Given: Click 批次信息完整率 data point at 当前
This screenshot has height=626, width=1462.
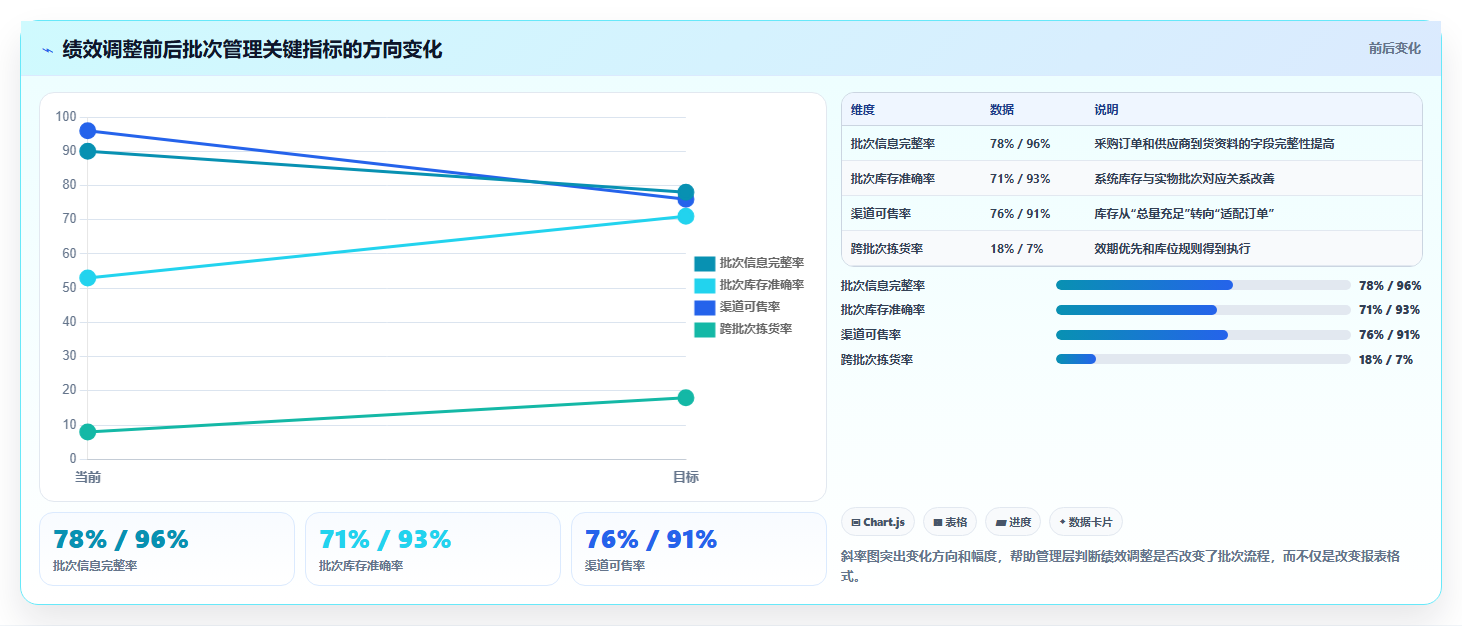Looking at the screenshot, I should coord(88,151).
